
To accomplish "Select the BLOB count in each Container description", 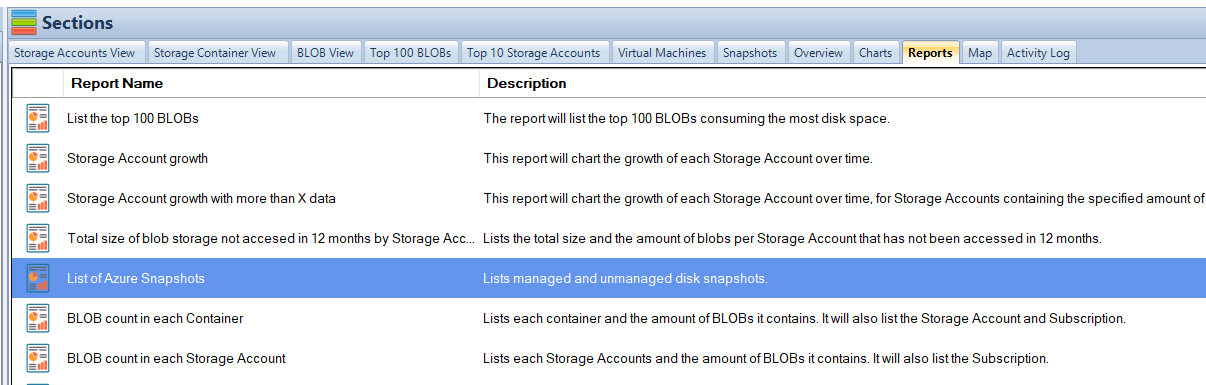I will tap(804, 318).
